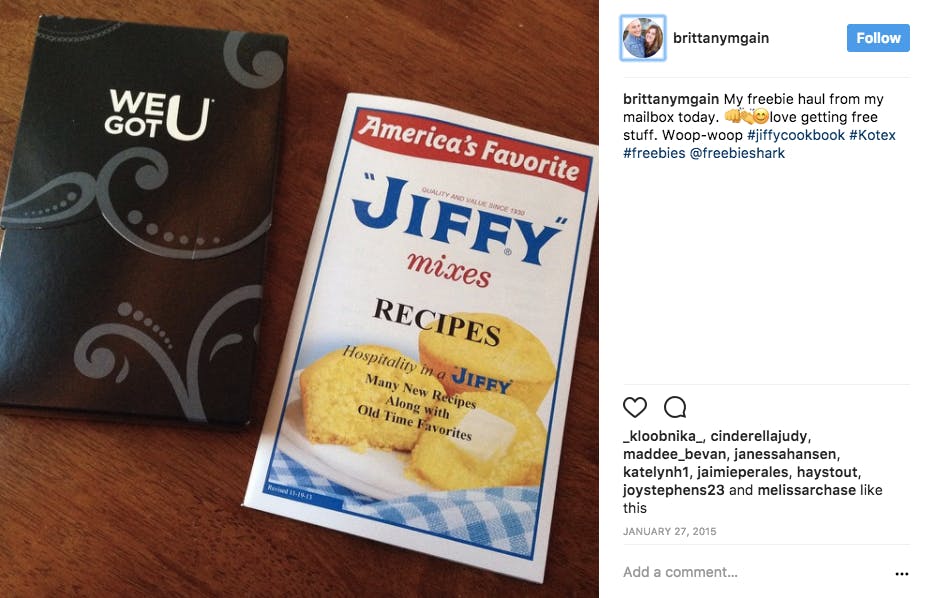
Task: Open brittanymgain's profile picture
Action: 643,38
